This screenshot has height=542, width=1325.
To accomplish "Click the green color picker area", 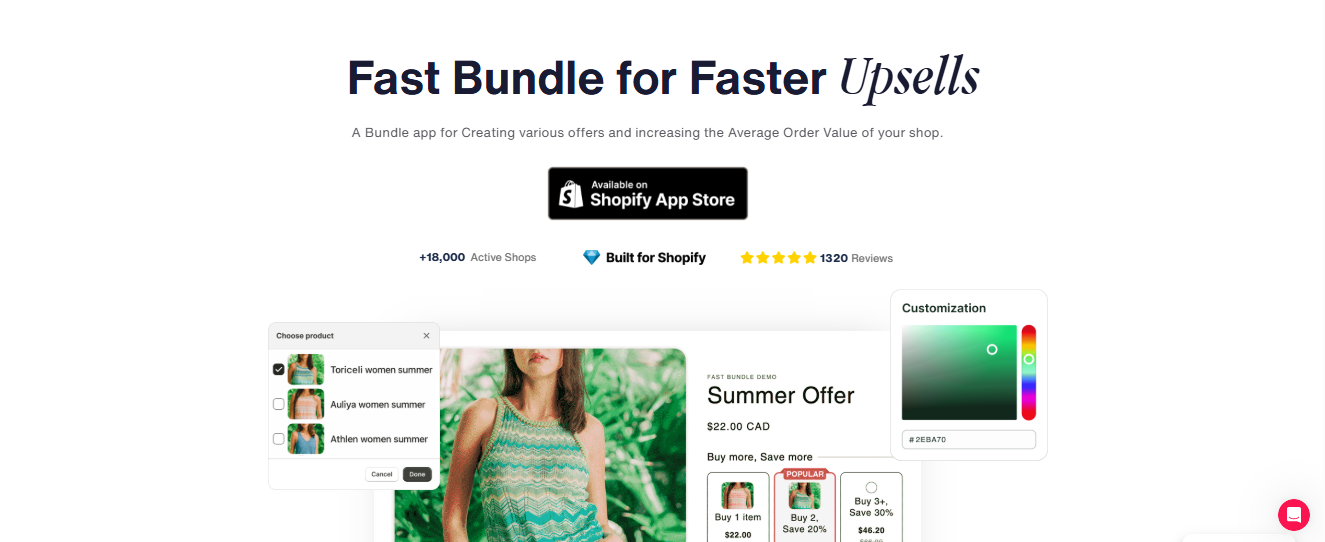I will pos(959,372).
